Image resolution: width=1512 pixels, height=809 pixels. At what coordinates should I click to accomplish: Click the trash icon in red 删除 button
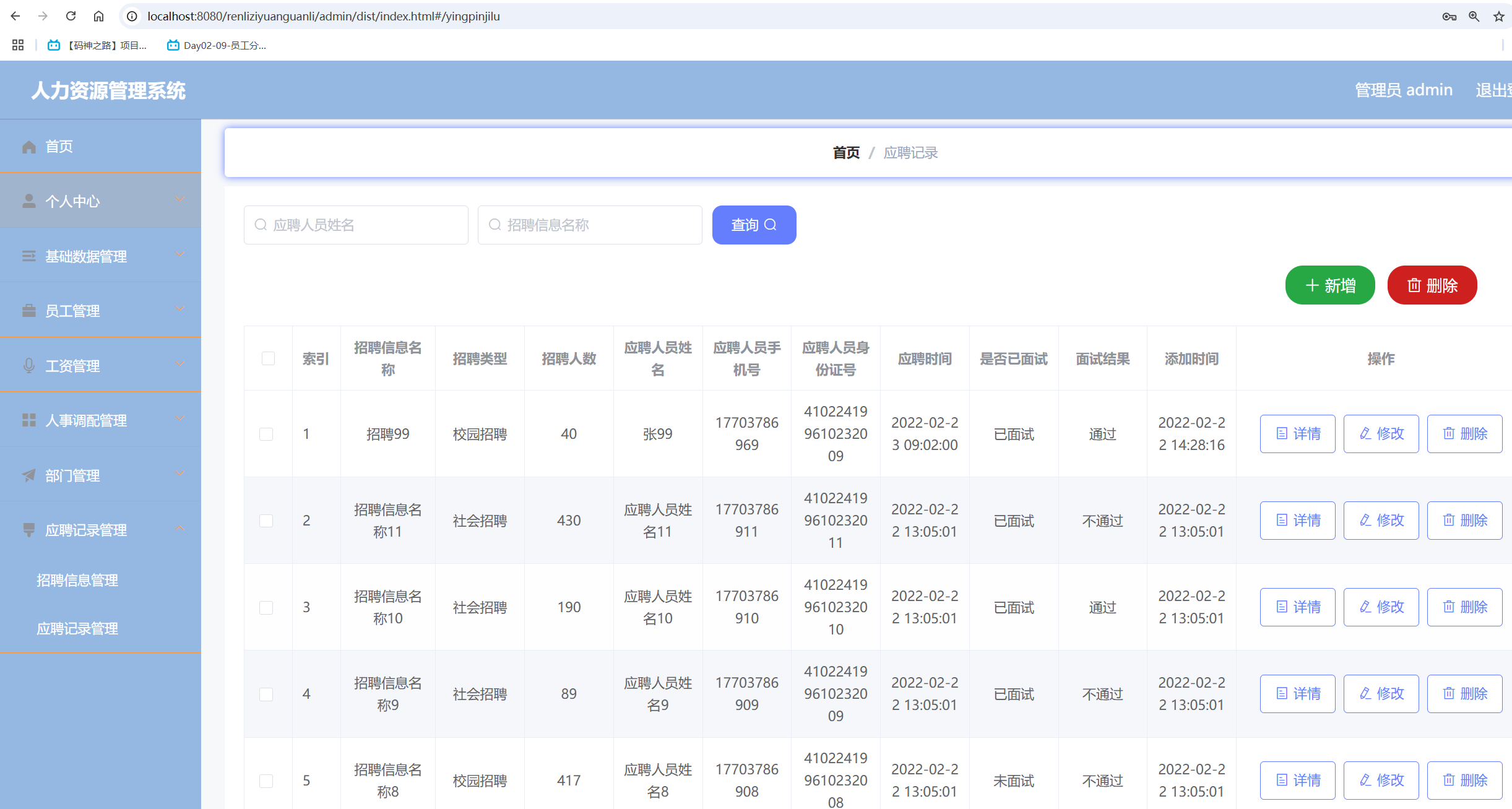pyautogui.click(x=1414, y=285)
